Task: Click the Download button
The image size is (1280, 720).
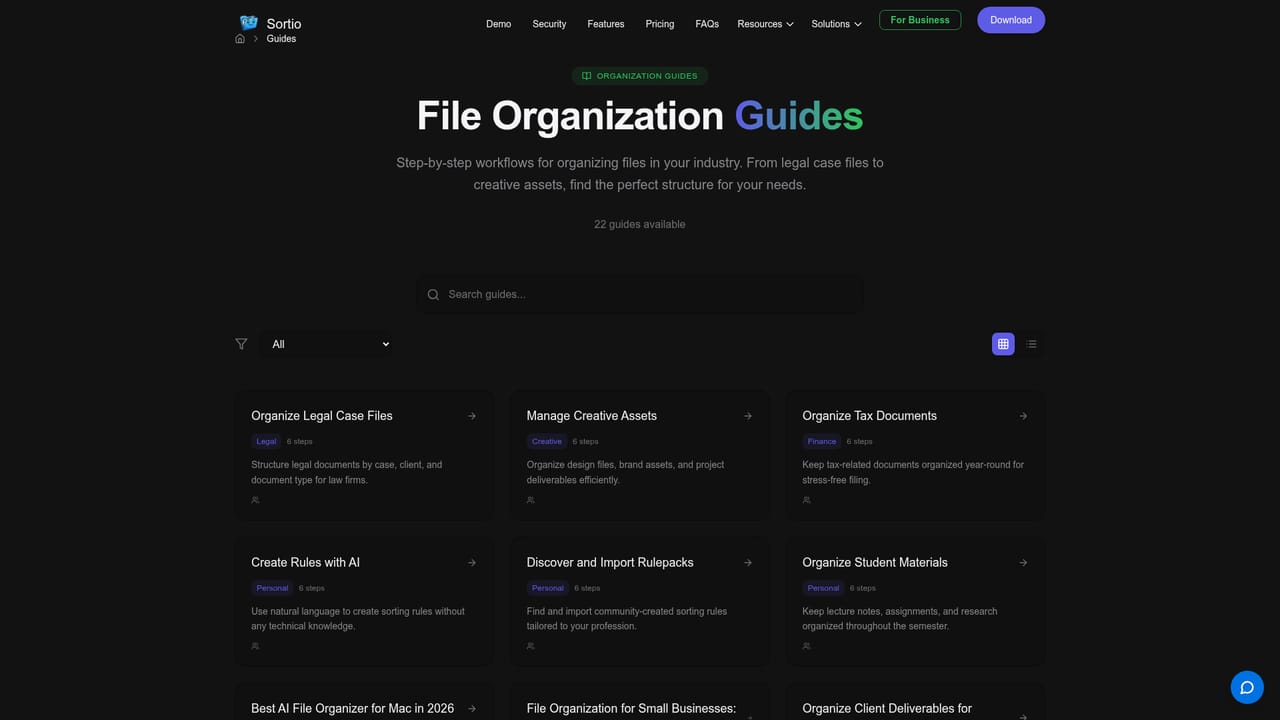Action: coord(1011,20)
